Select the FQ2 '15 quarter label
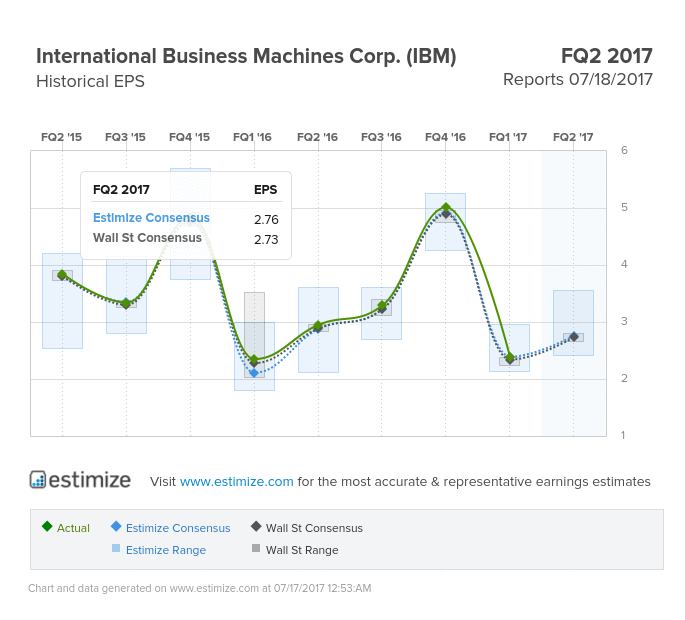 [x=61, y=137]
